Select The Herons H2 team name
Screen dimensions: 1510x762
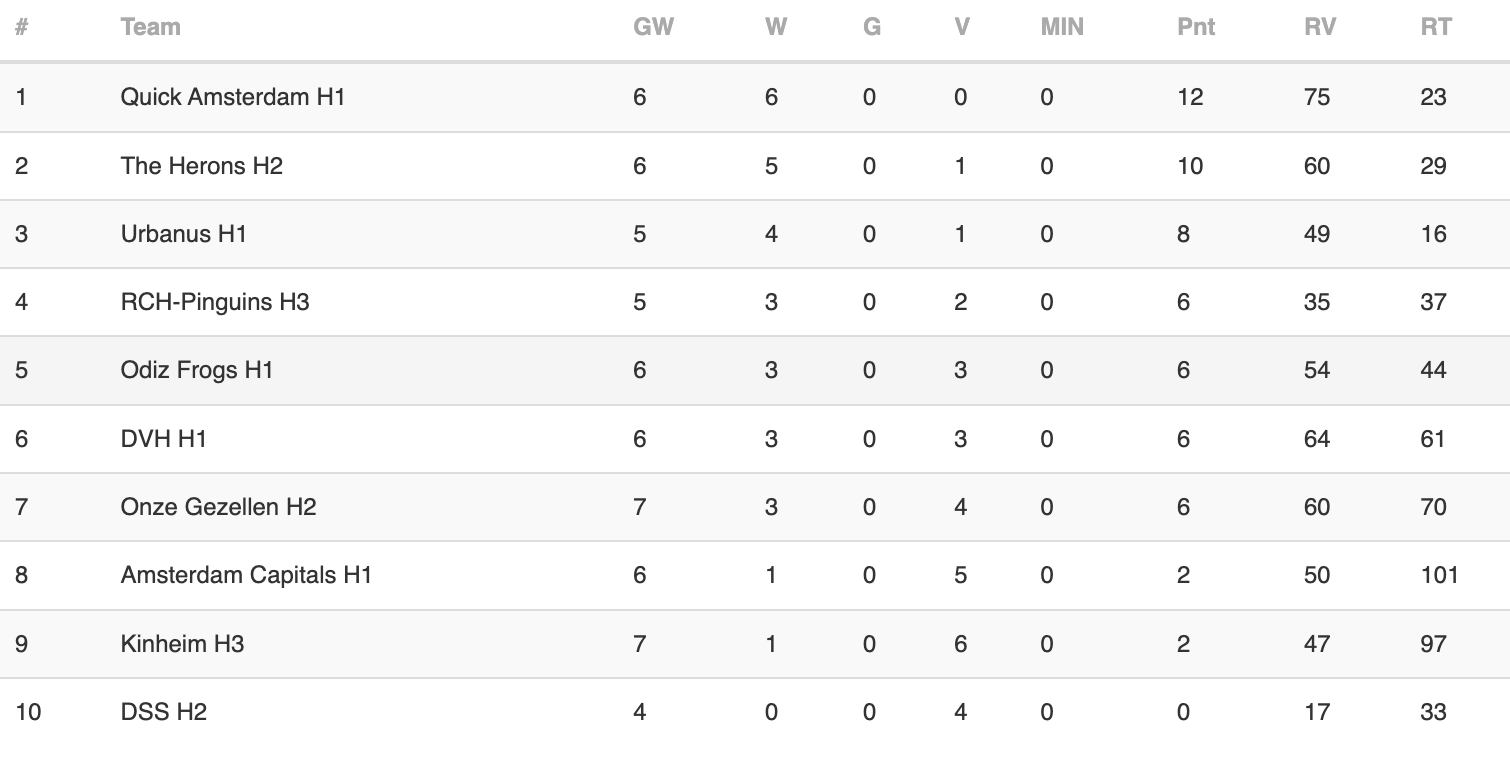(202, 166)
